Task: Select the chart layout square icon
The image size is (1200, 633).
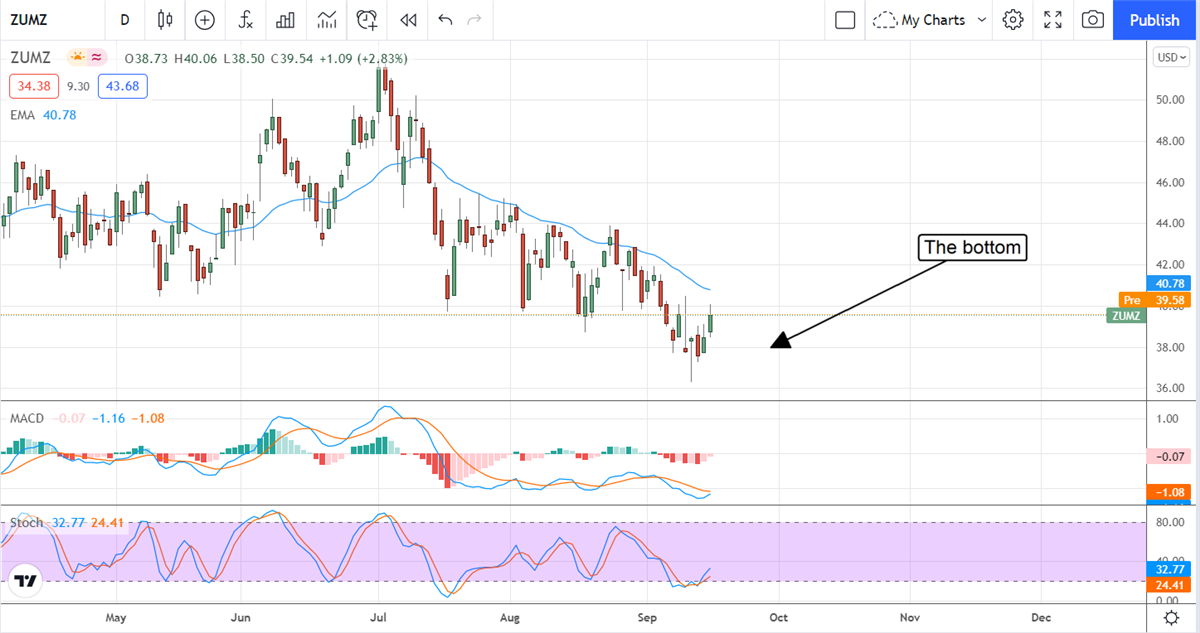Action: (845, 19)
